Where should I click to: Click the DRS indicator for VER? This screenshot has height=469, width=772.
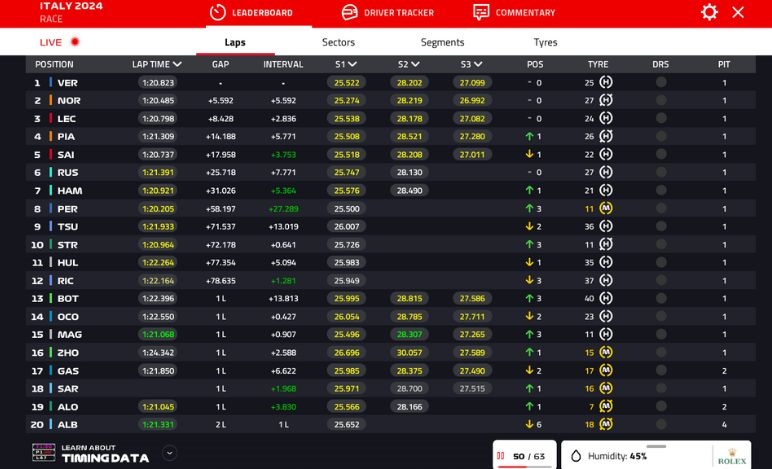click(x=661, y=83)
